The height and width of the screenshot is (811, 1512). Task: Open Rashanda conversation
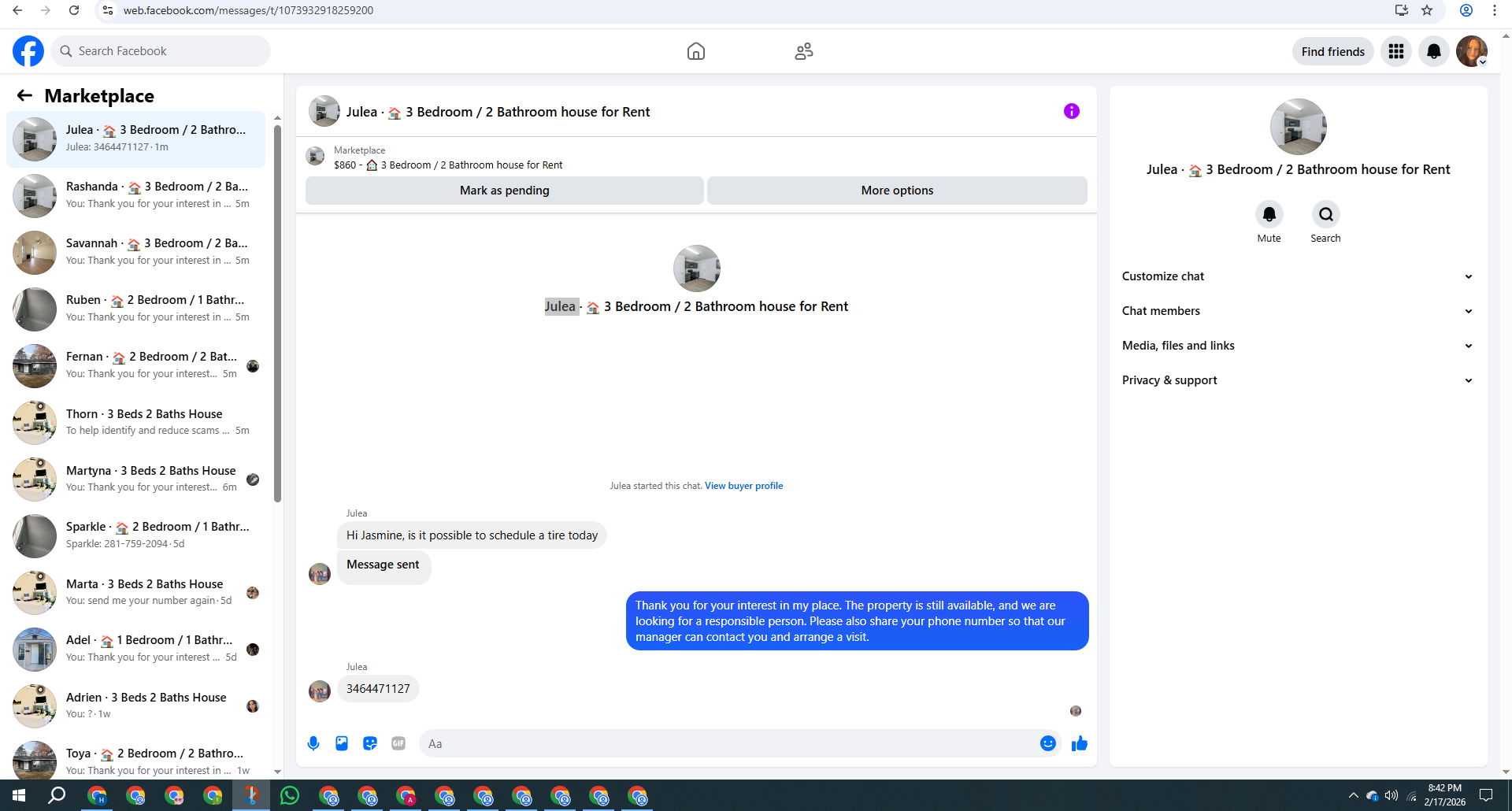(x=136, y=195)
